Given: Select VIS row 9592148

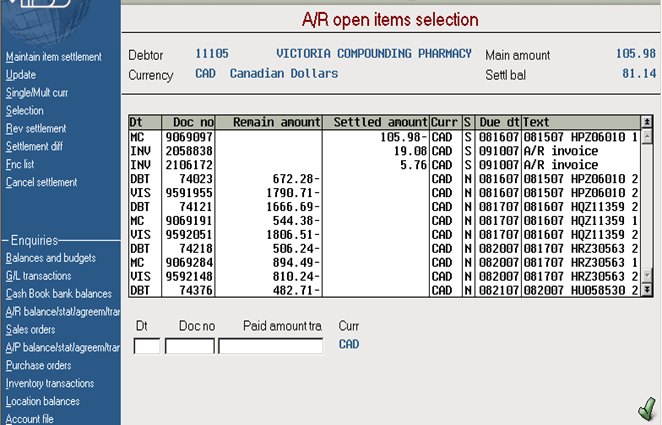Looking at the screenshot, I should 385,276.
